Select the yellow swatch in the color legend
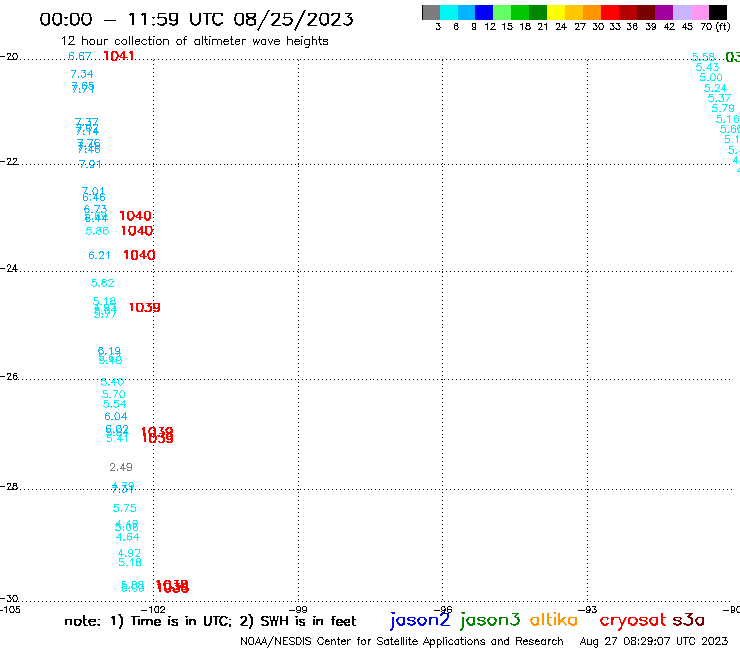Viewport: 740px width, 650px height. pyautogui.click(x=556, y=12)
